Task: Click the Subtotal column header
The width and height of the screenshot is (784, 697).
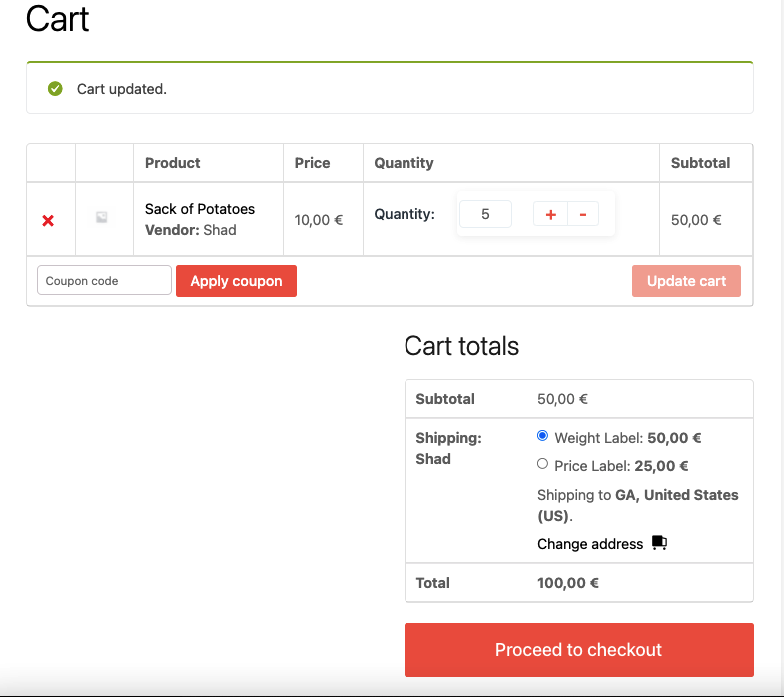Action: (x=700, y=163)
